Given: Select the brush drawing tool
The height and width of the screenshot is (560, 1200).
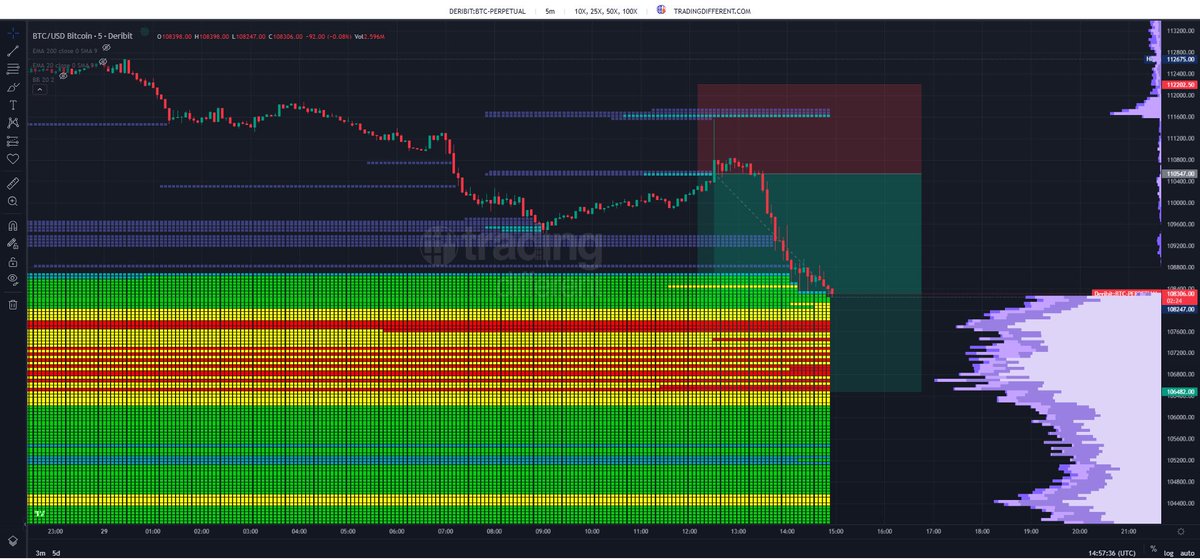Looking at the screenshot, I should [13, 86].
